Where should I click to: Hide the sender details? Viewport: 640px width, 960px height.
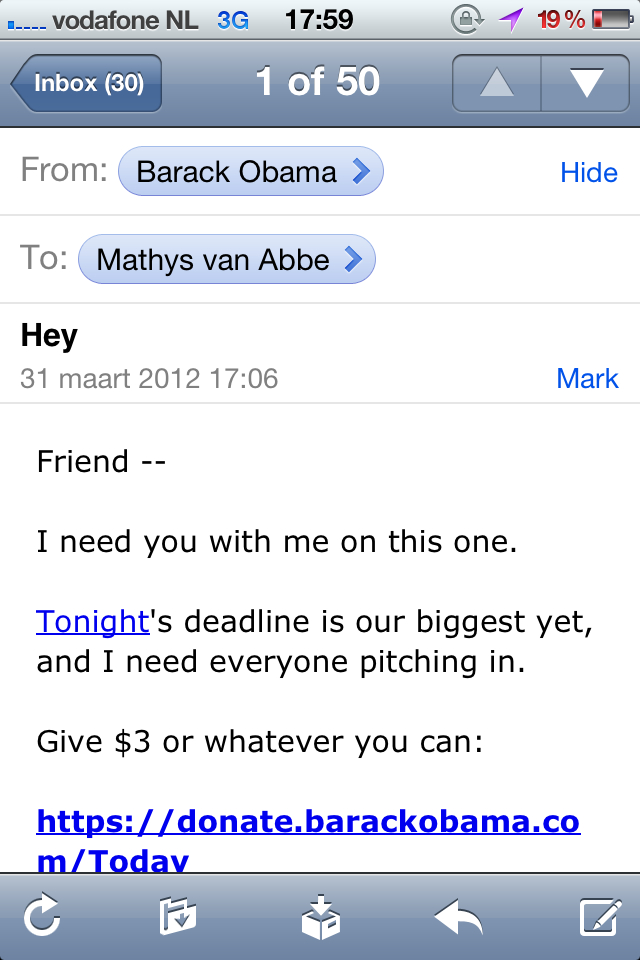588,173
